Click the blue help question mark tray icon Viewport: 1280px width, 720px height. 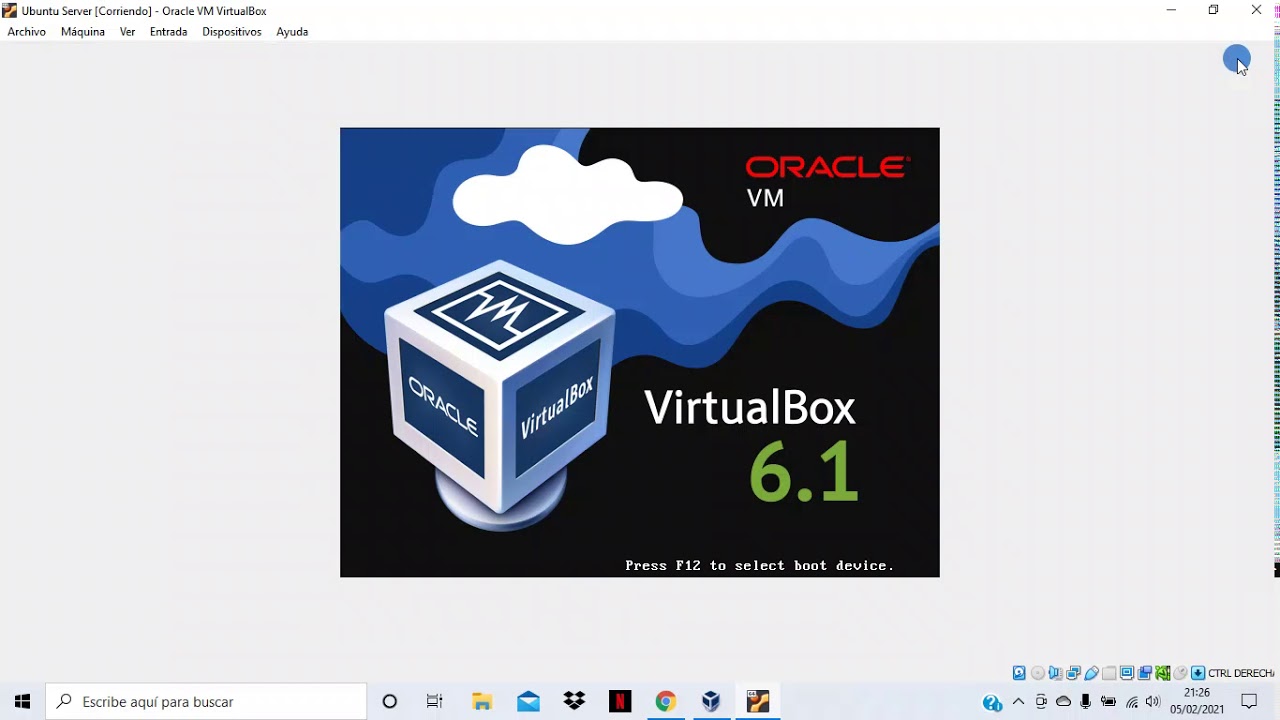[992, 703]
